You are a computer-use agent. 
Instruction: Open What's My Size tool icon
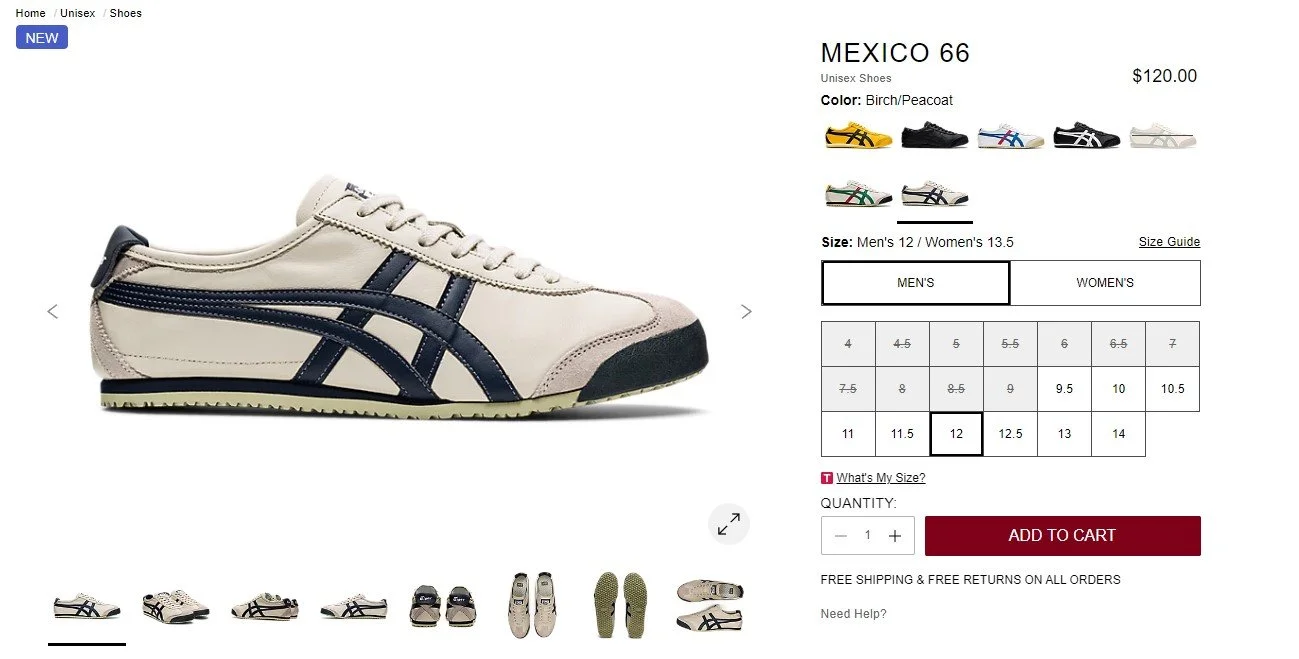pyautogui.click(x=827, y=478)
